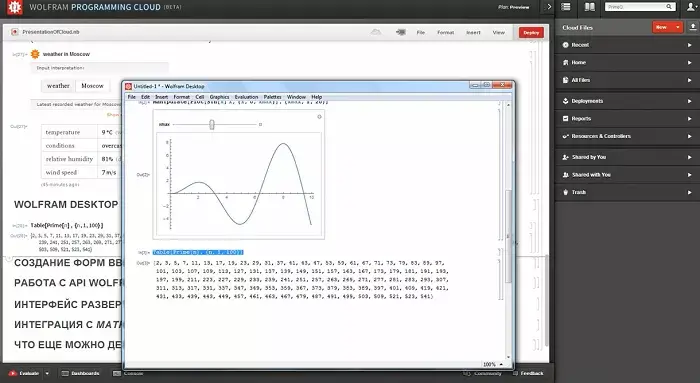Open the cloud notebook View menu
Screen dimensions: 700x383
pos(499,33)
